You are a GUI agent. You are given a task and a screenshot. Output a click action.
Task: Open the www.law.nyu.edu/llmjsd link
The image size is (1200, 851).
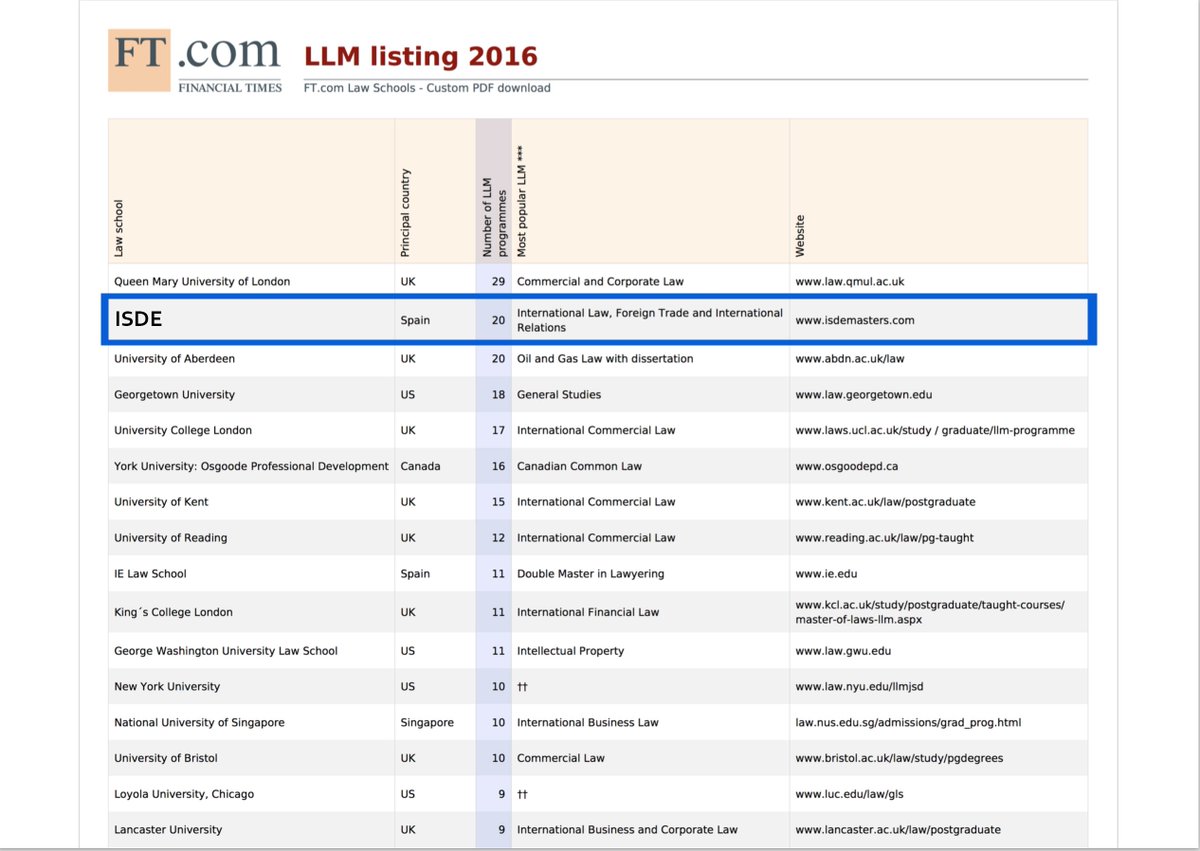[x=859, y=687]
